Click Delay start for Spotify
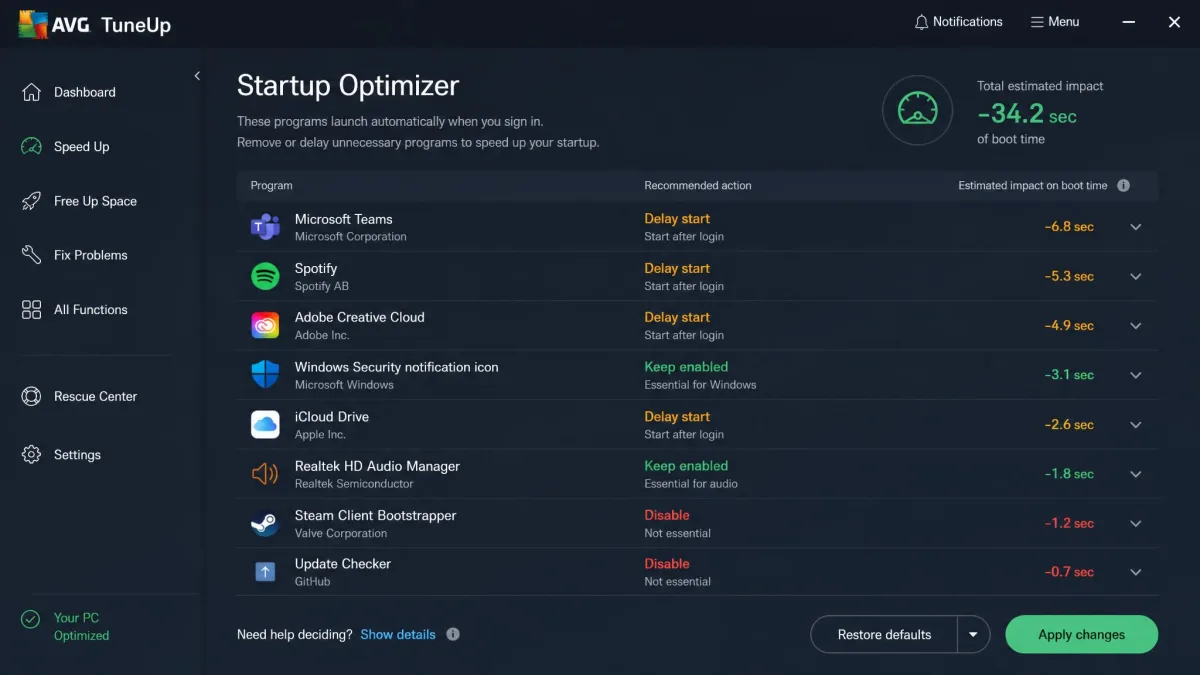The height and width of the screenshot is (675, 1200). pos(677,268)
